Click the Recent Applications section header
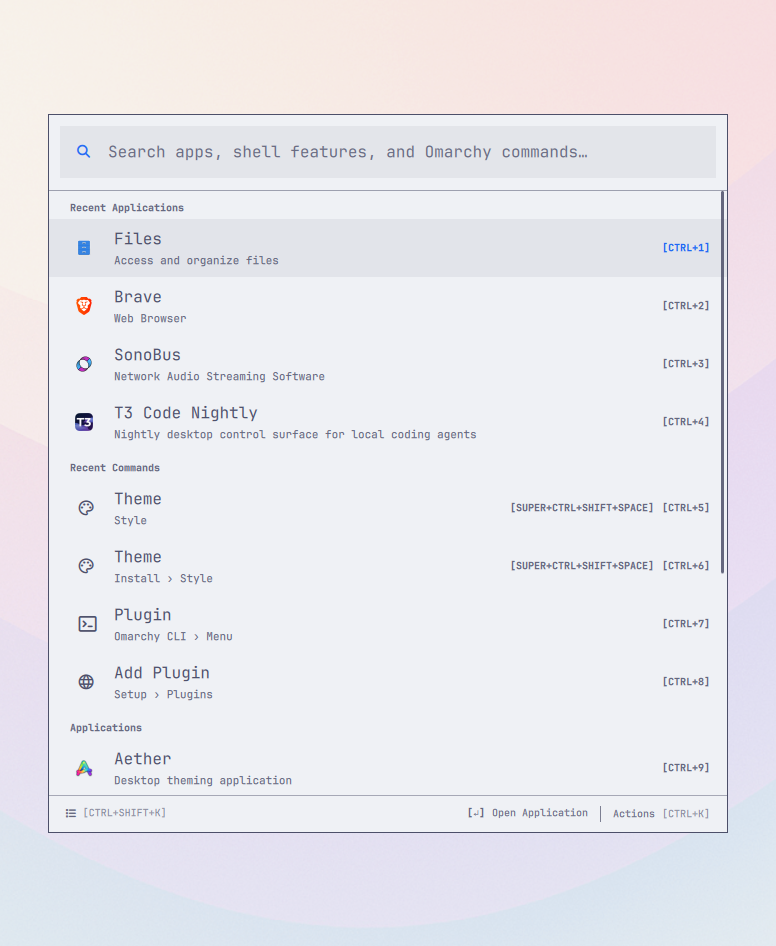This screenshot has width=776, height=946. 127,208
